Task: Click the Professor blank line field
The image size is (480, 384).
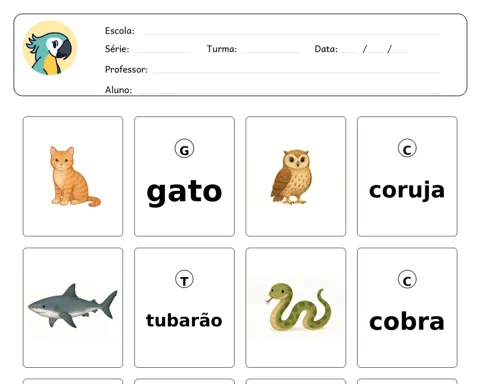Action: 296,70
